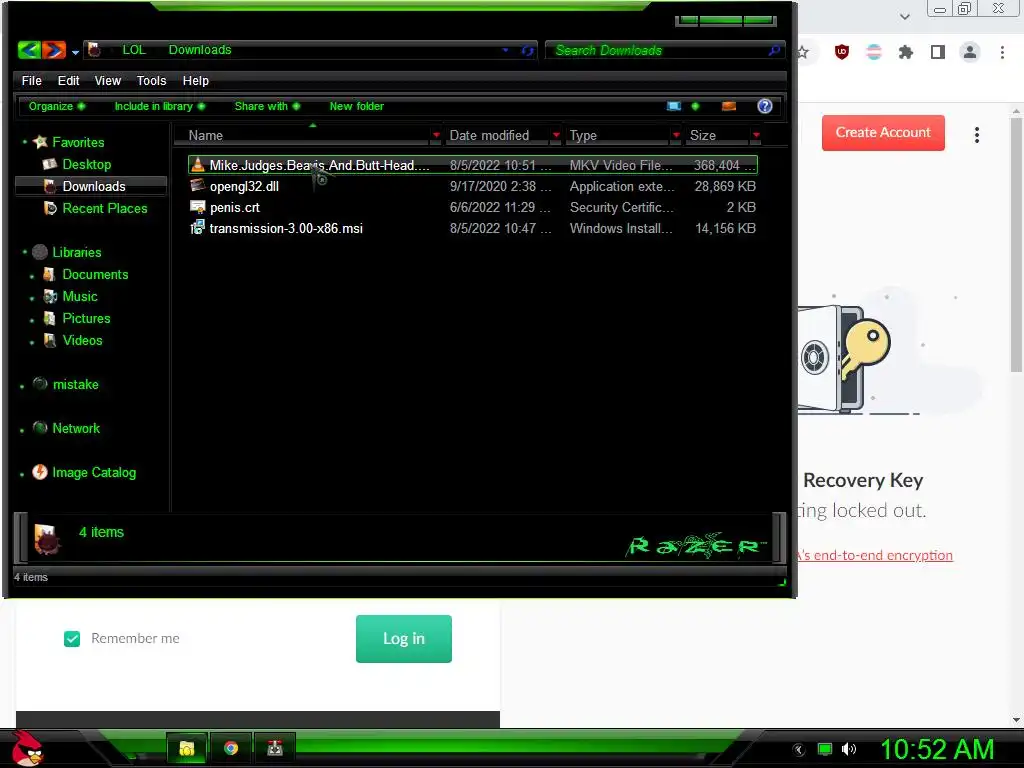The height and width of the screenshot is (768, 1024).
Task: Open the Chrome extensions puzzle icon
Action: coord(905,52)
